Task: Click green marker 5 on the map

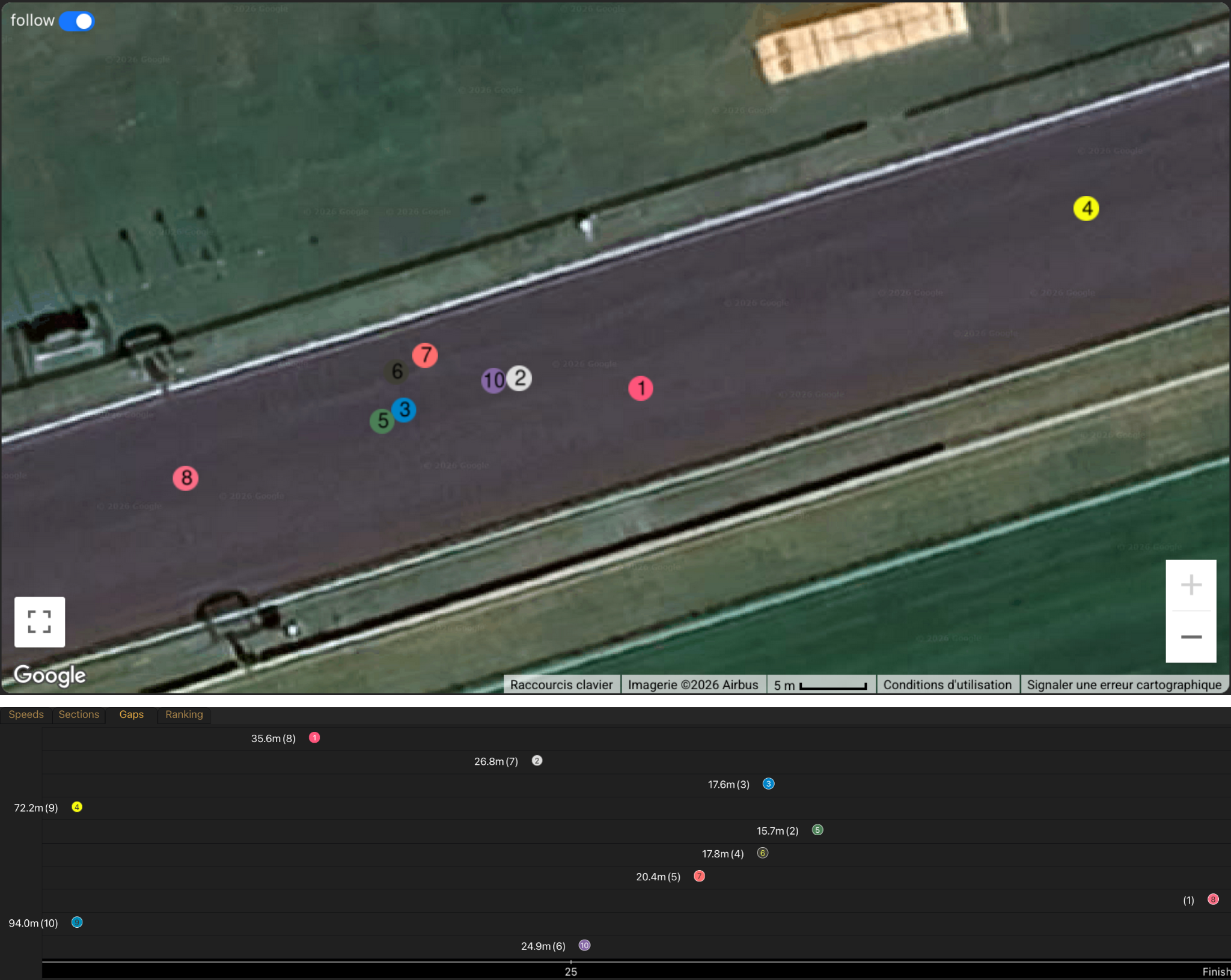Action: click(x=381, y=421)
